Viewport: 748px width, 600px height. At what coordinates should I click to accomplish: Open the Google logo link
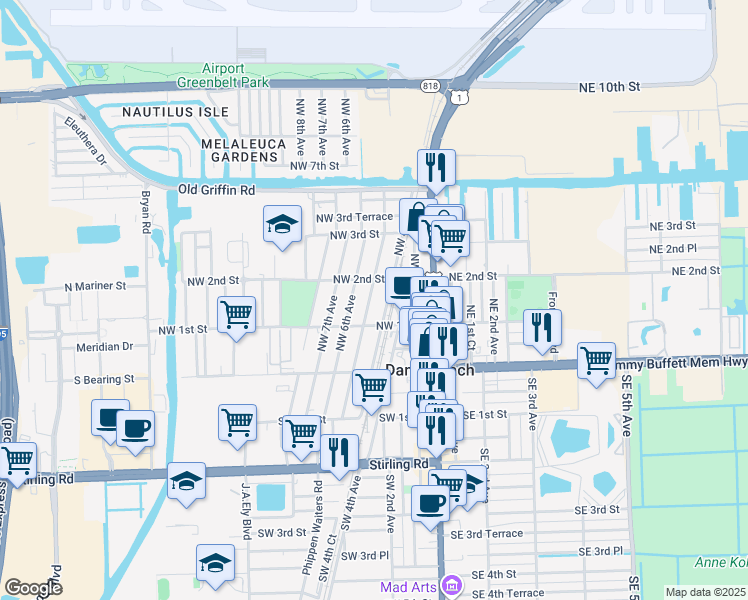click(34, 588)
